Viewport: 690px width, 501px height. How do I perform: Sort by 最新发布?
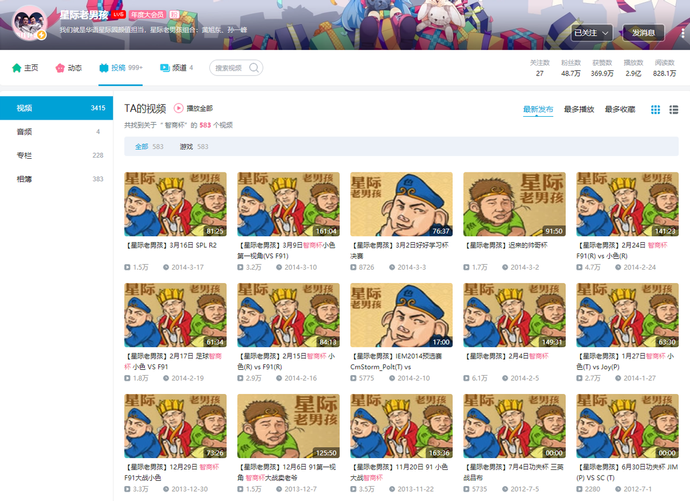tap(538, 109)
